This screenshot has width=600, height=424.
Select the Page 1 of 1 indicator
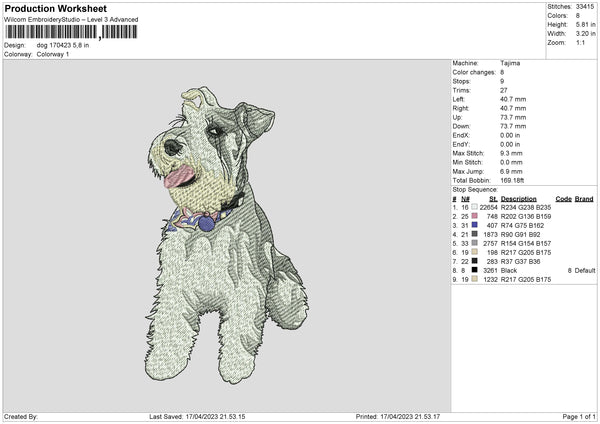[x=579, y=417]
